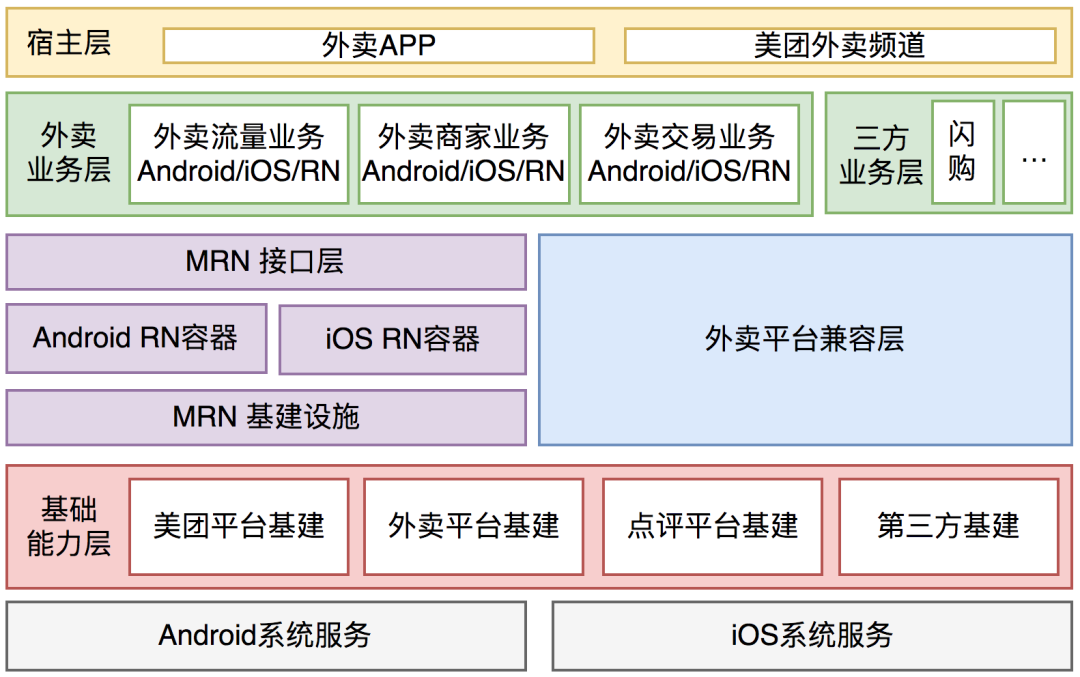Select the 美团外卖频道 box
The image size is (1080, 677).
pyautogui.click(x=840, y=45)
